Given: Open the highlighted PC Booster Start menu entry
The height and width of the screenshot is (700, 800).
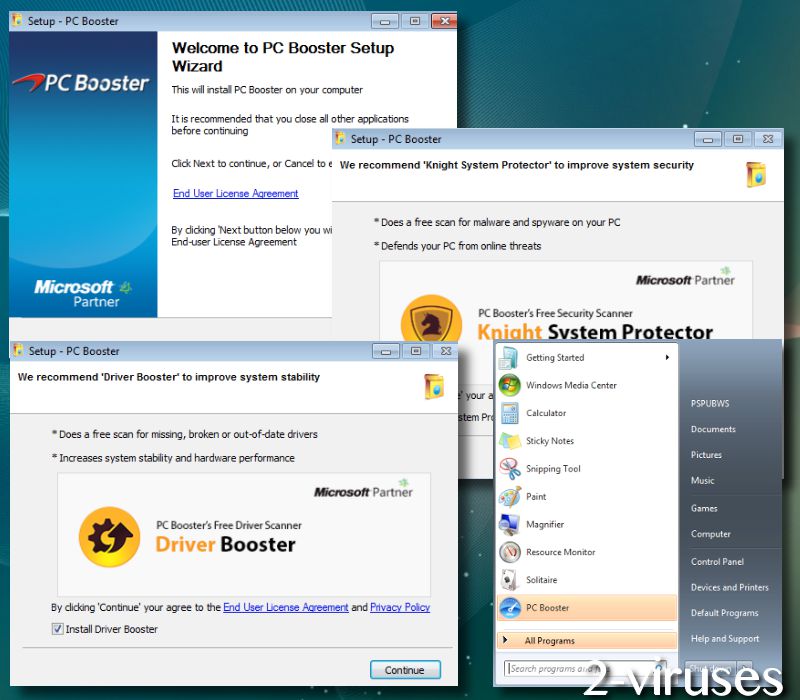Looking at the screenshot, I should 586,608.
